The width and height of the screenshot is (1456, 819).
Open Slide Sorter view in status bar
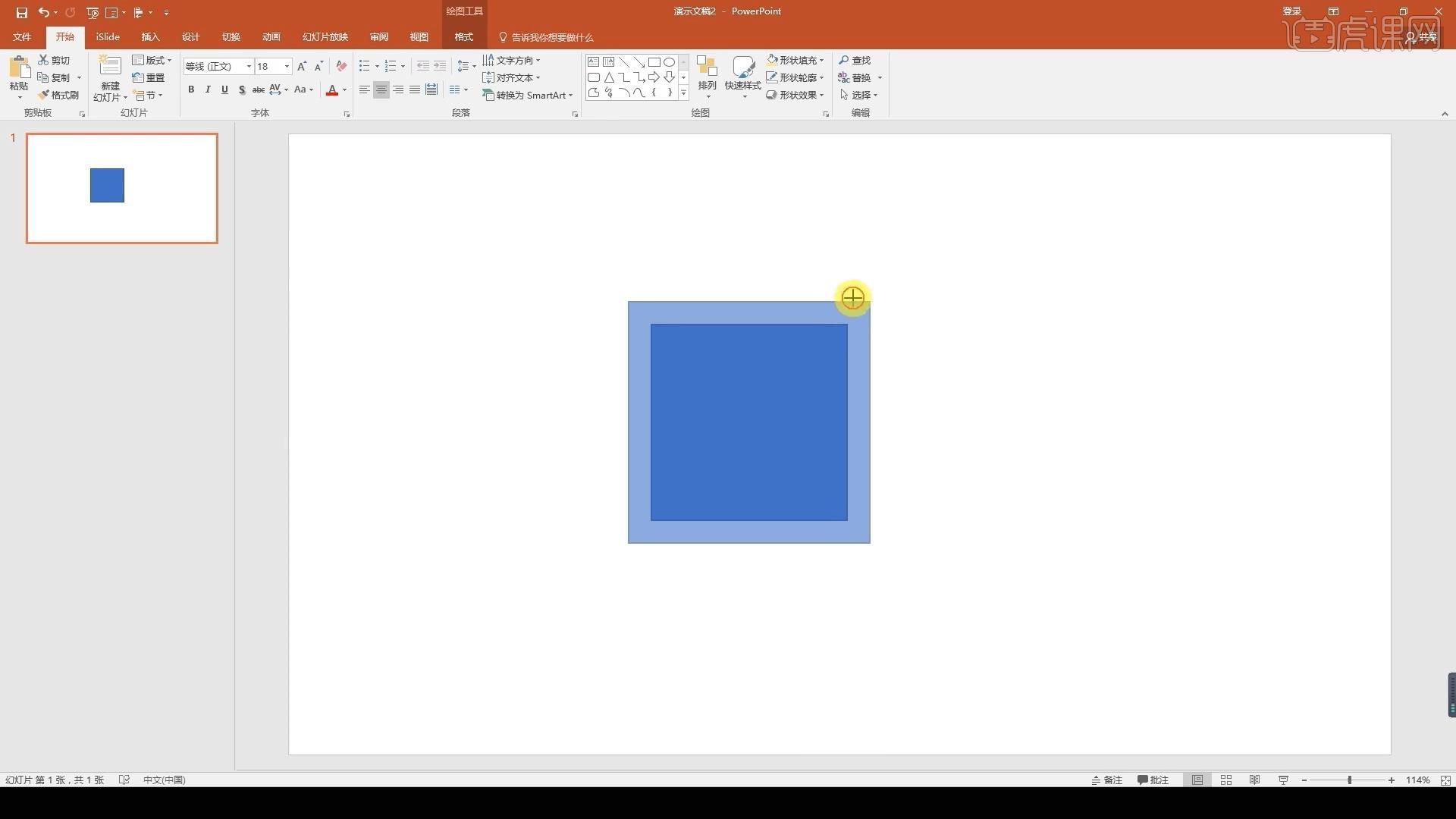1225,780
